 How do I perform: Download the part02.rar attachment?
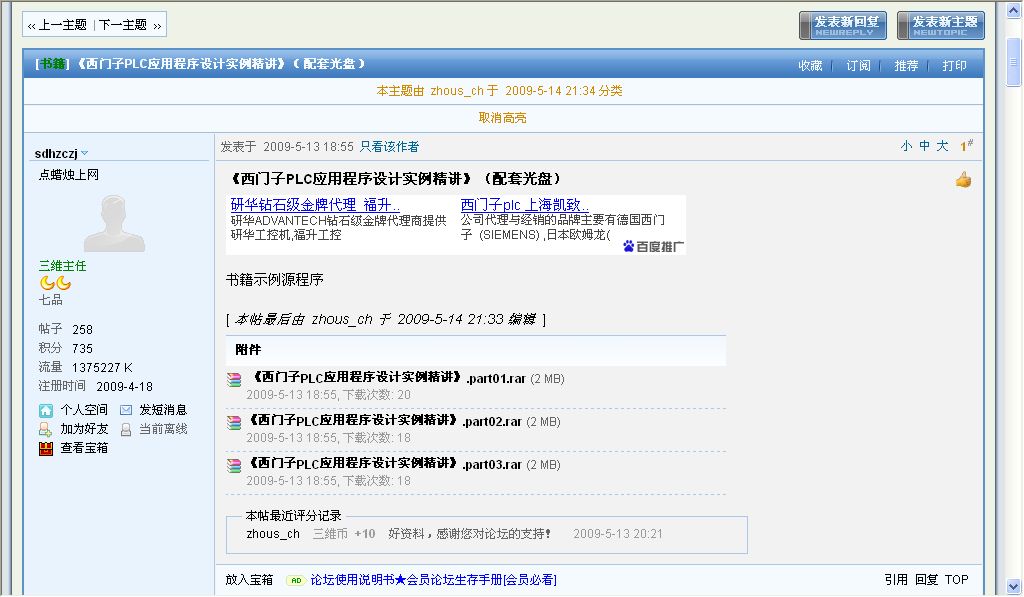point(385,421)
